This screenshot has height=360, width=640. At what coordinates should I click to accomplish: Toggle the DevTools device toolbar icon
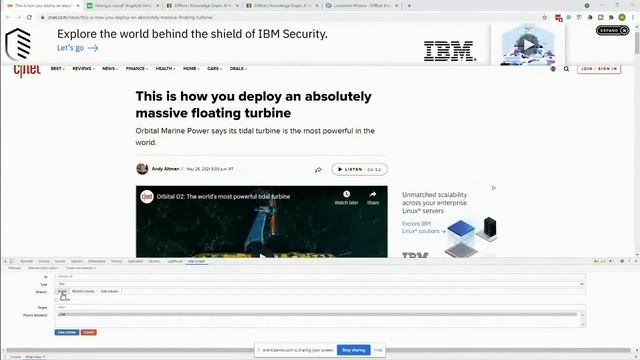(x=12, y=261)
